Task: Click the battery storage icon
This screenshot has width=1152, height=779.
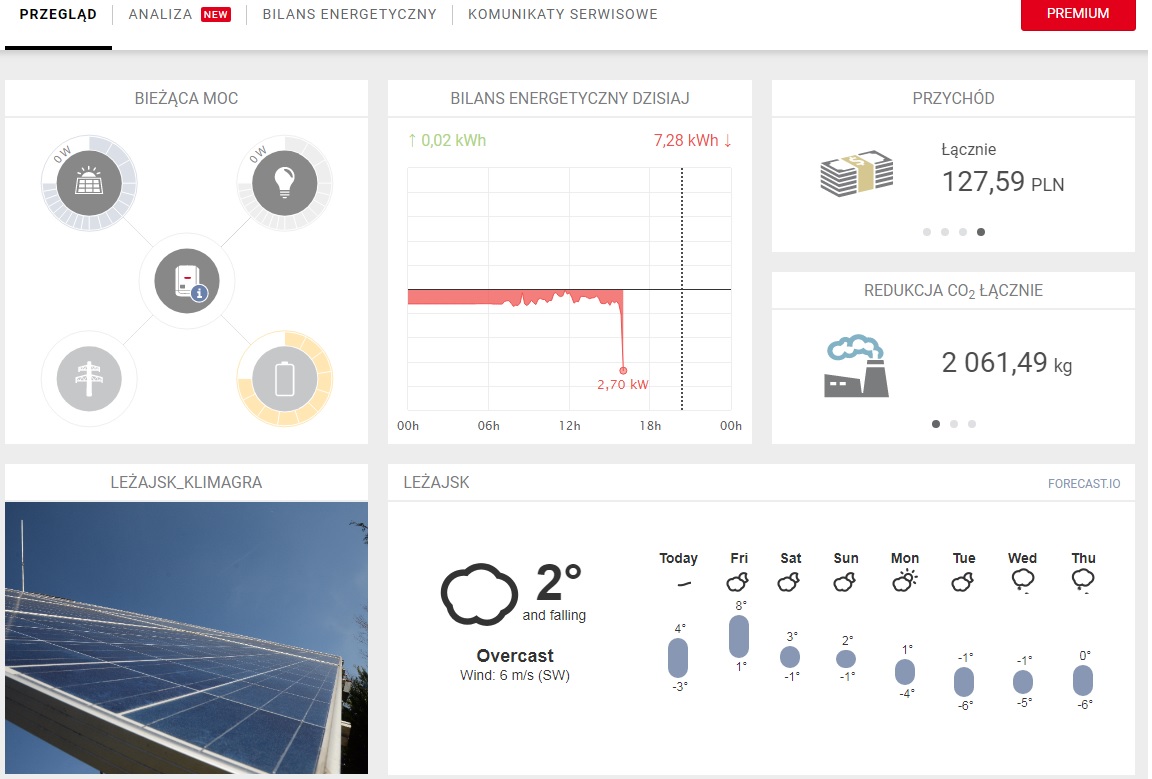Action: point(285,378)
